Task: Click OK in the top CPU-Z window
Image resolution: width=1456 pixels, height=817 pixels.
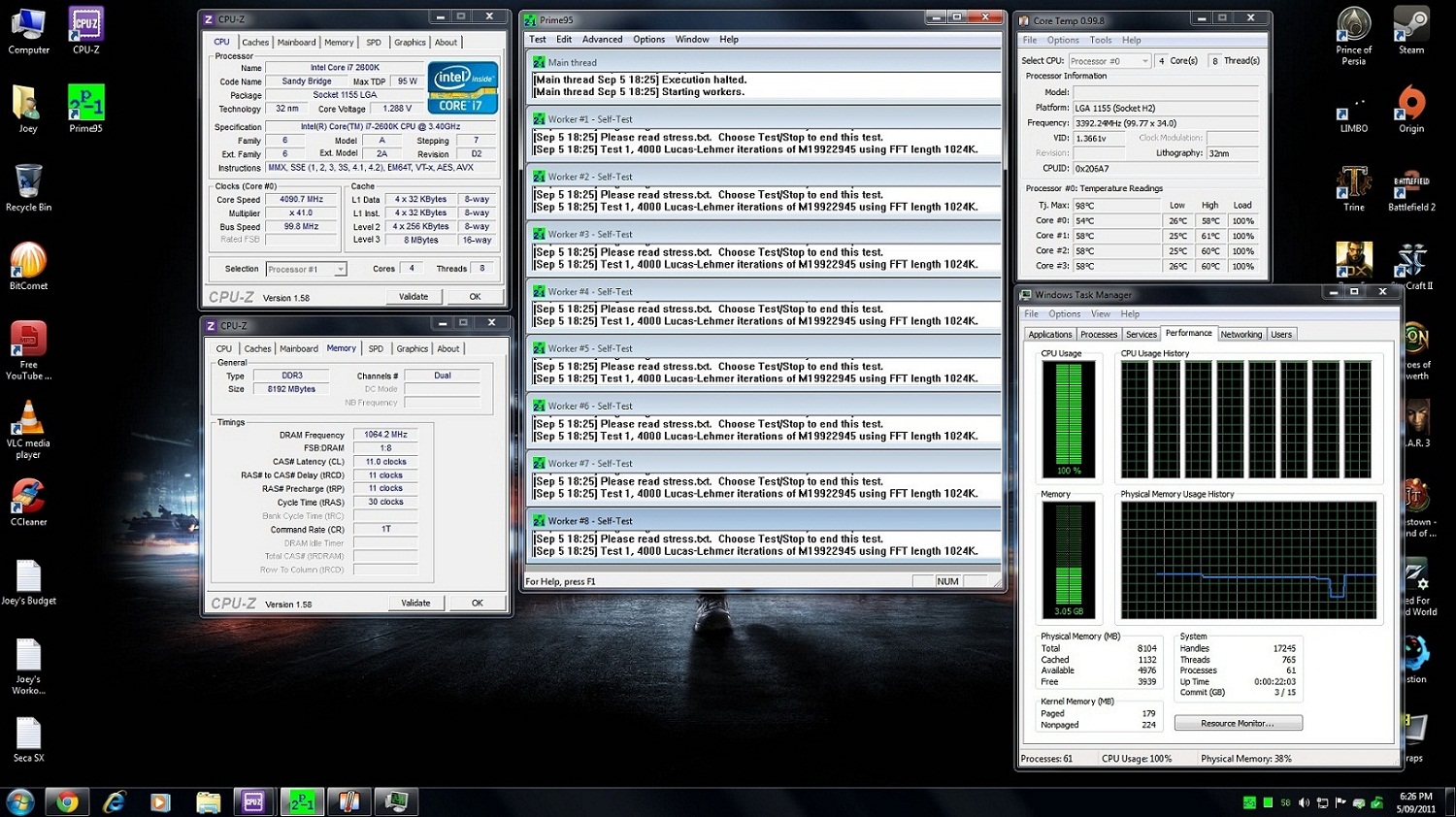Action: click(x=475, y=297)
